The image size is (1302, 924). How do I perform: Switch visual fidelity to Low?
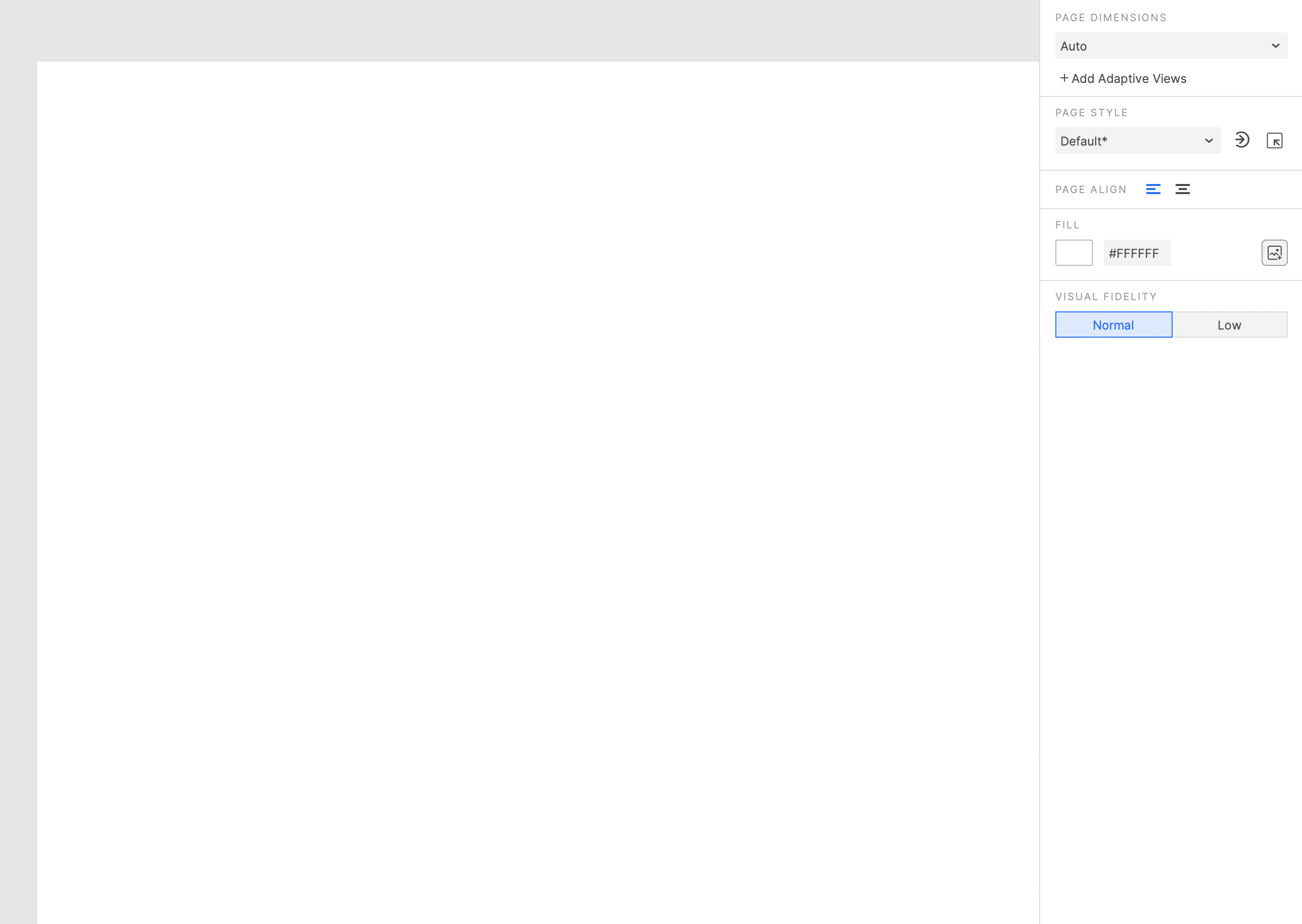pos(1229,325)
